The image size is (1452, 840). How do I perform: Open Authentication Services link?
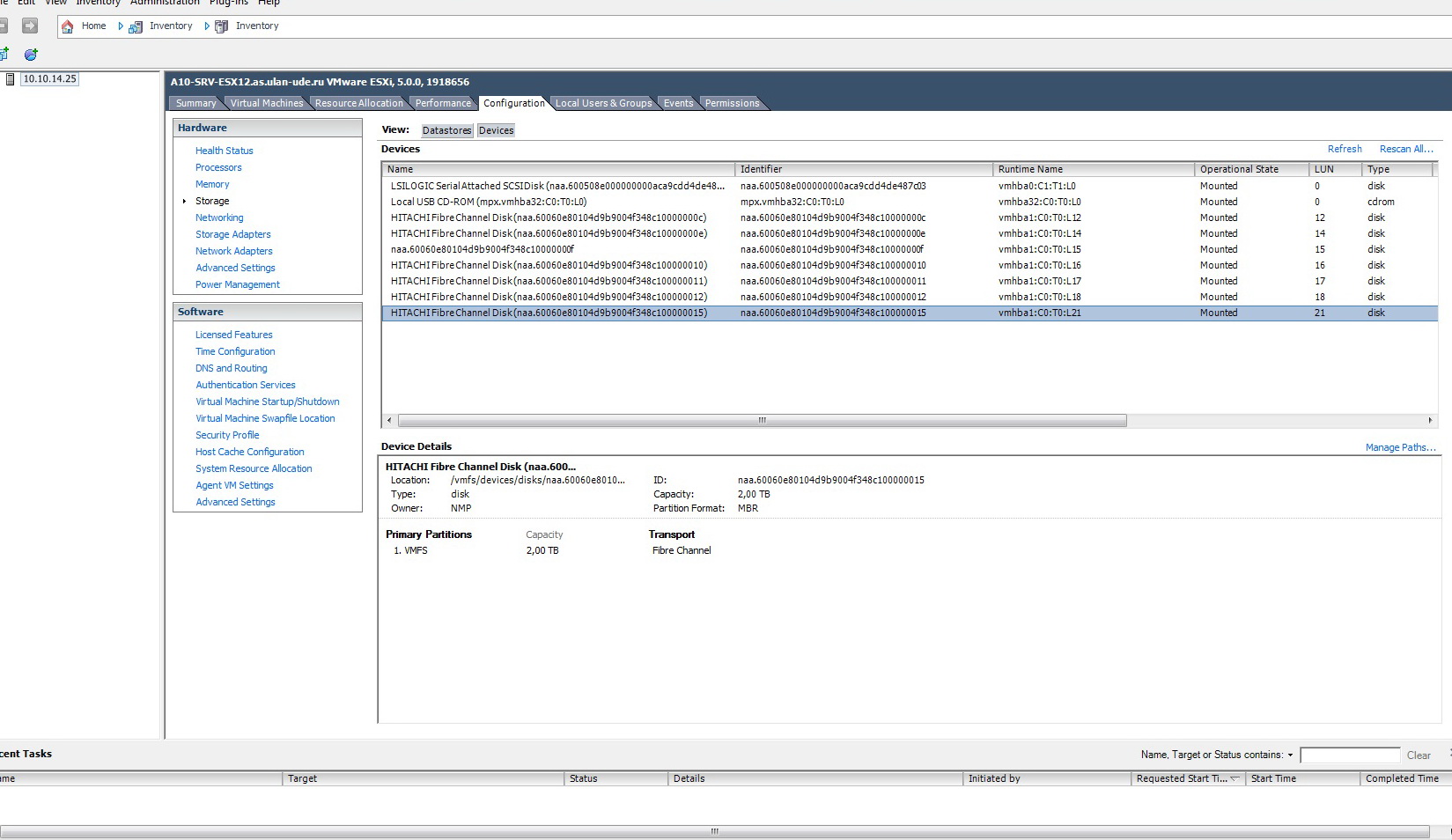click(x=246, y=385)
